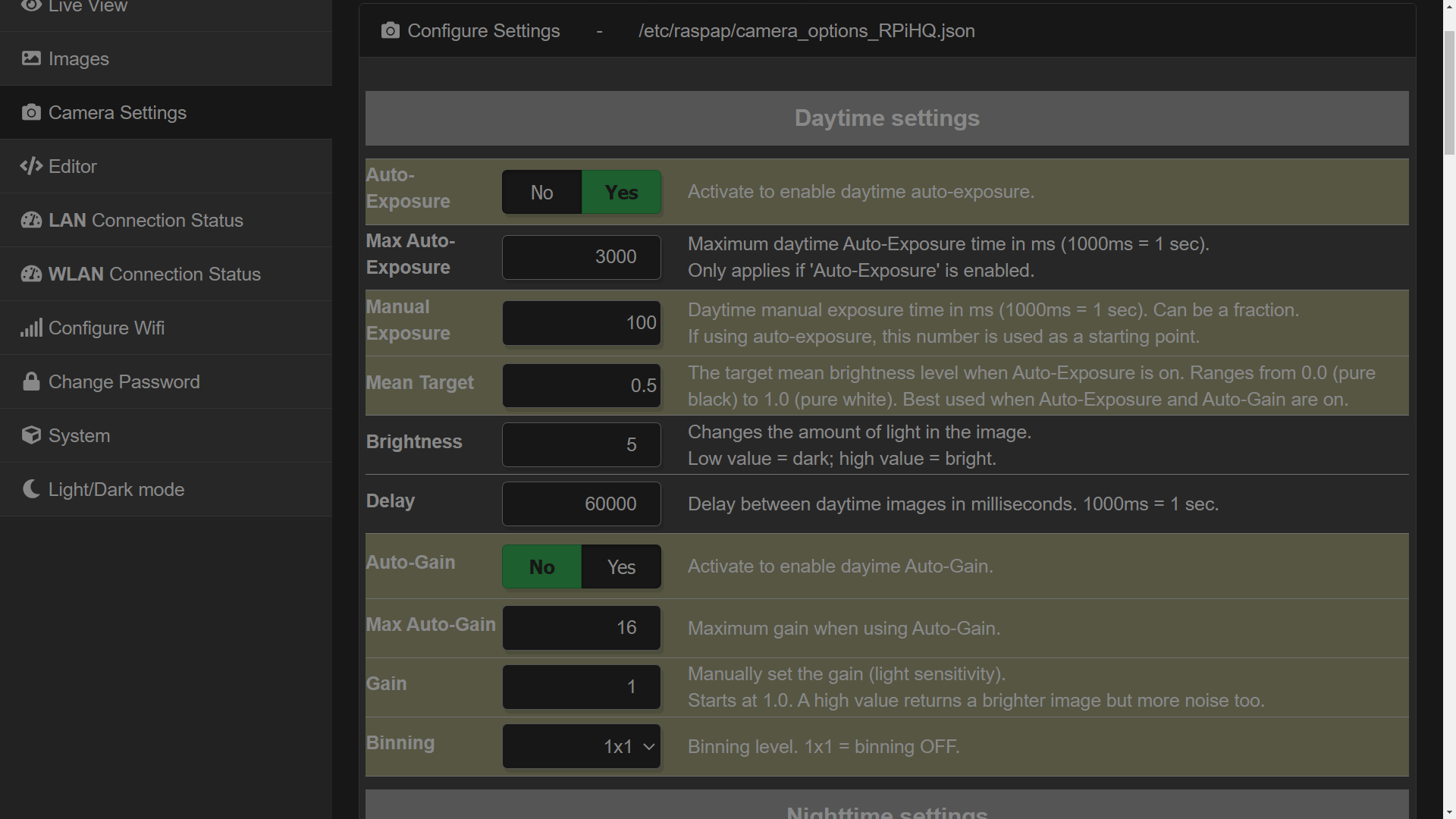The image size is (1456, 819).
Task: Click the Binning setting label
Action: point(400,742)
